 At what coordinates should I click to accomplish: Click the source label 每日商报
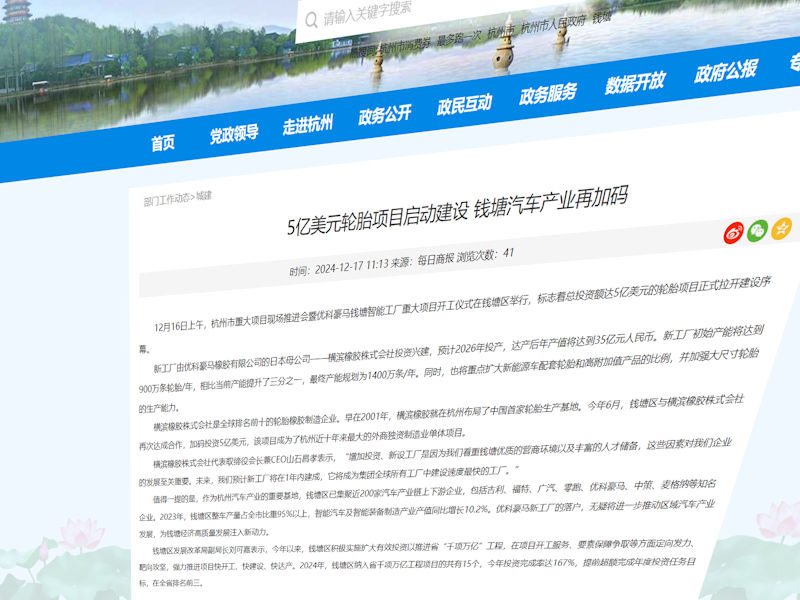(x=436, y=259)
